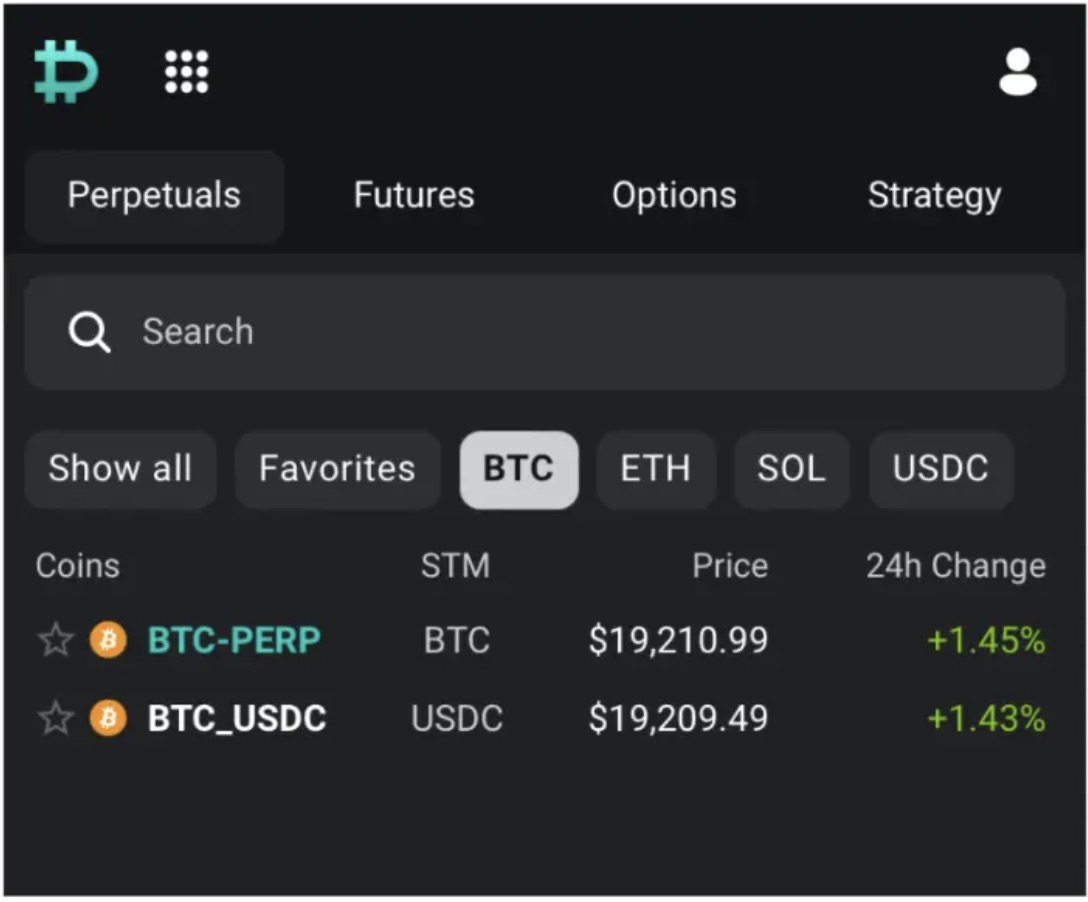
Task: Click the Delta Exchange logo
Action: pyautogui.click(x=63, y=70)
